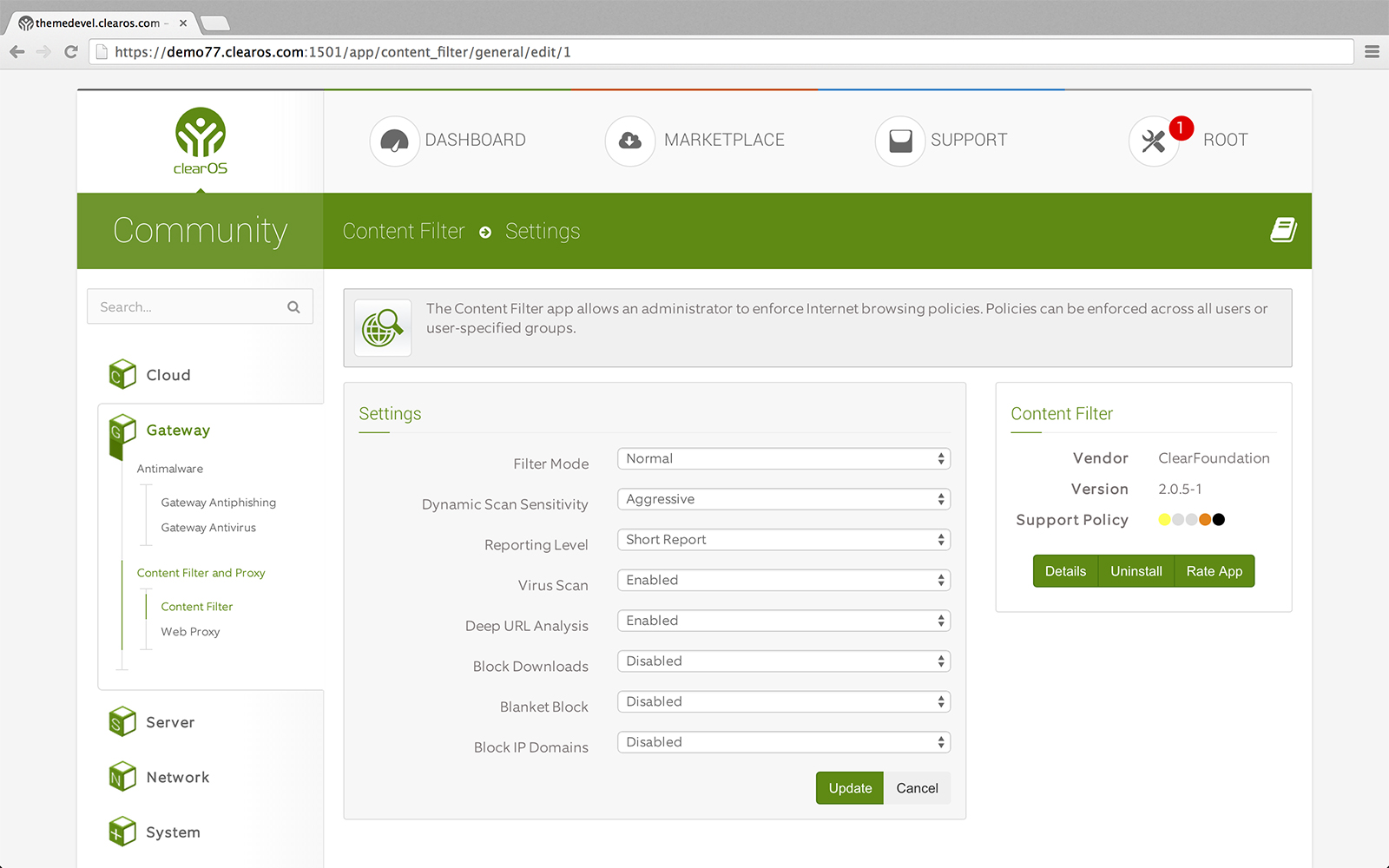Click the Server cube icon
The height and width of the screenshot is (868, 1389).
[x=122, y=721]
